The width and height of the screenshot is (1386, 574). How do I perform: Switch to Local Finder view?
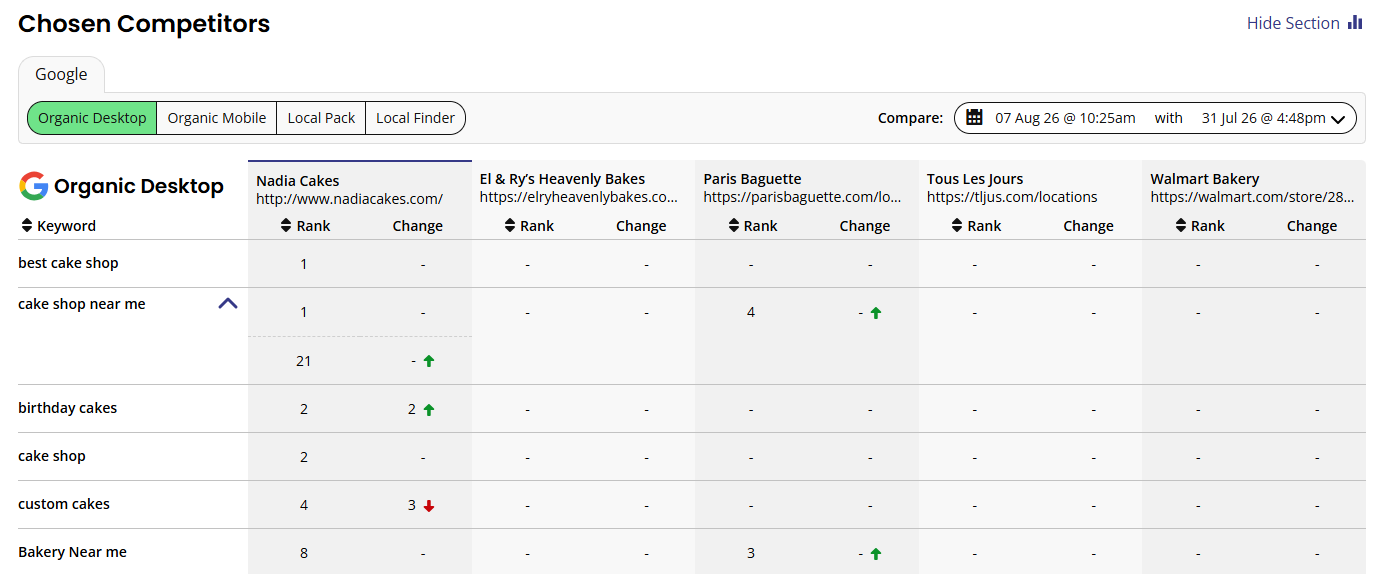tap(415, 118)
